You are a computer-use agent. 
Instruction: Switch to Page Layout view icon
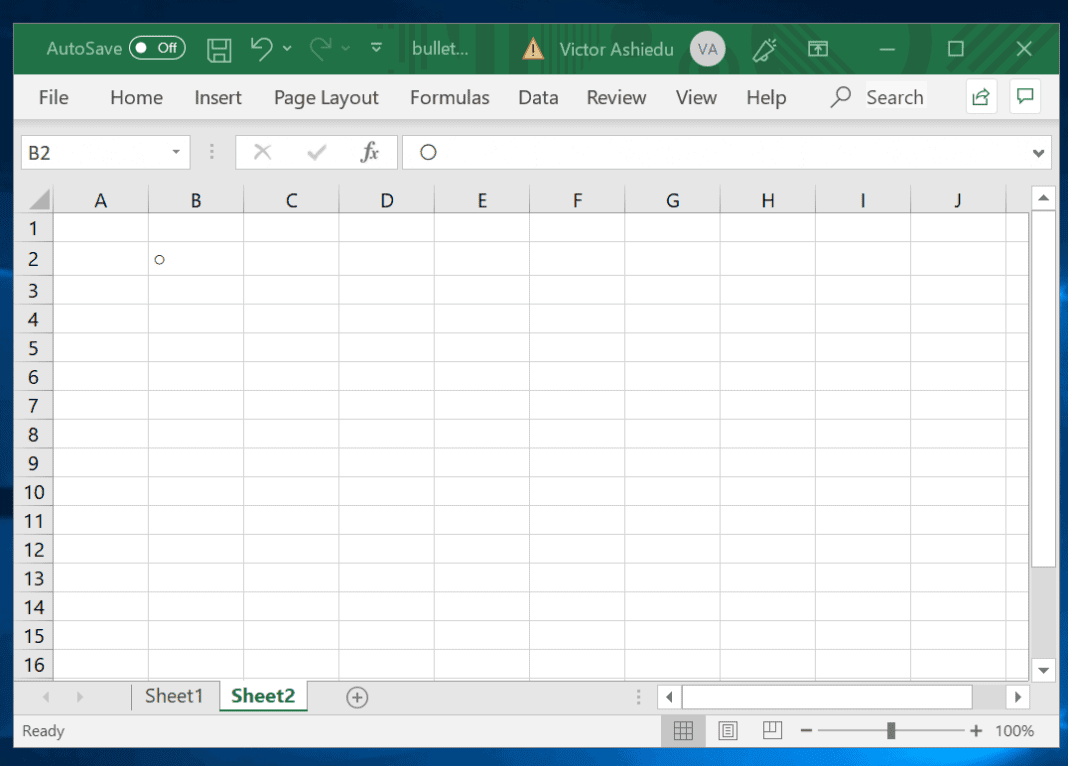(728, 731)
